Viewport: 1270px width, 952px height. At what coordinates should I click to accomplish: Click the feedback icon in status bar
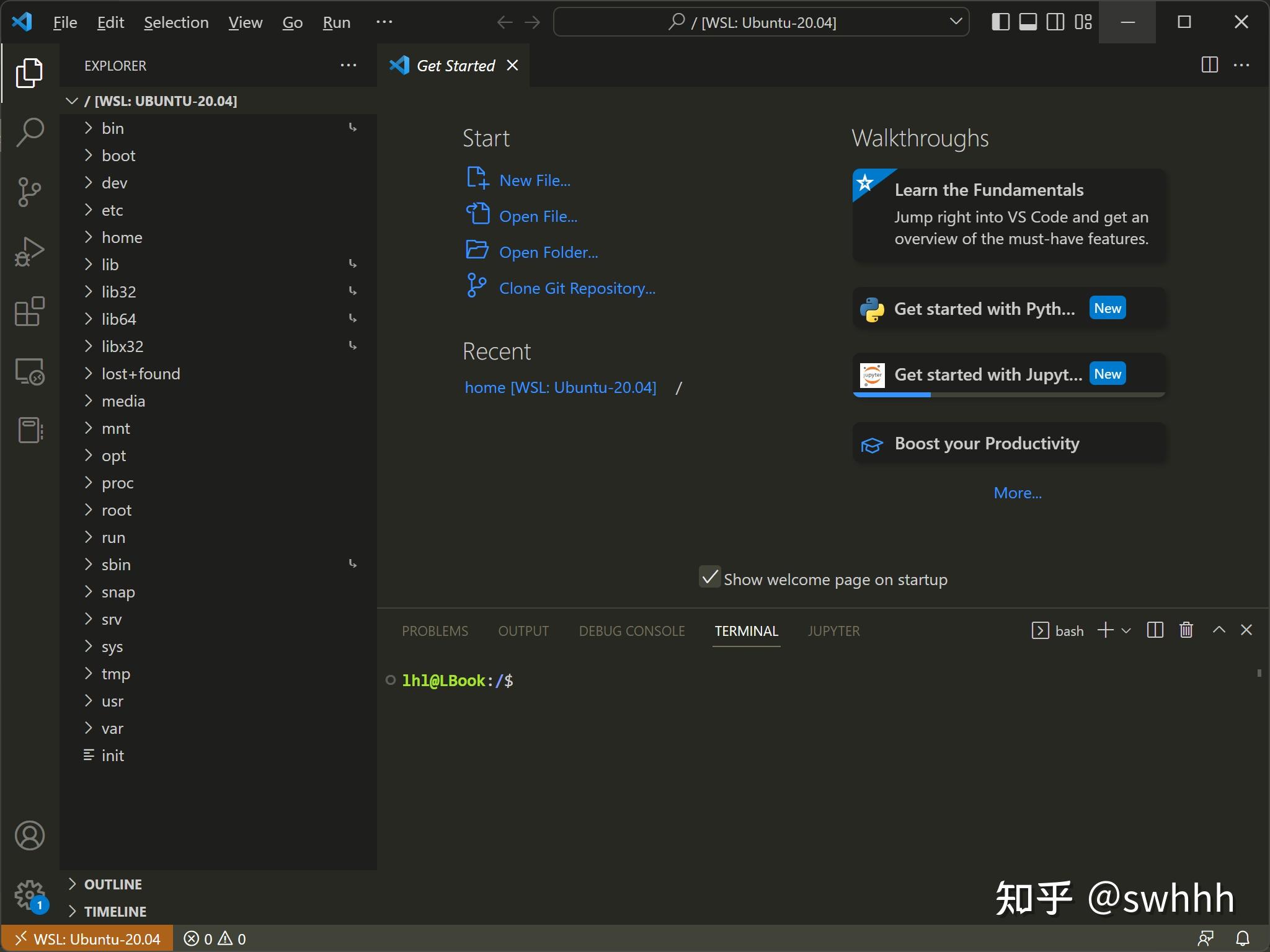[1206, 938]
